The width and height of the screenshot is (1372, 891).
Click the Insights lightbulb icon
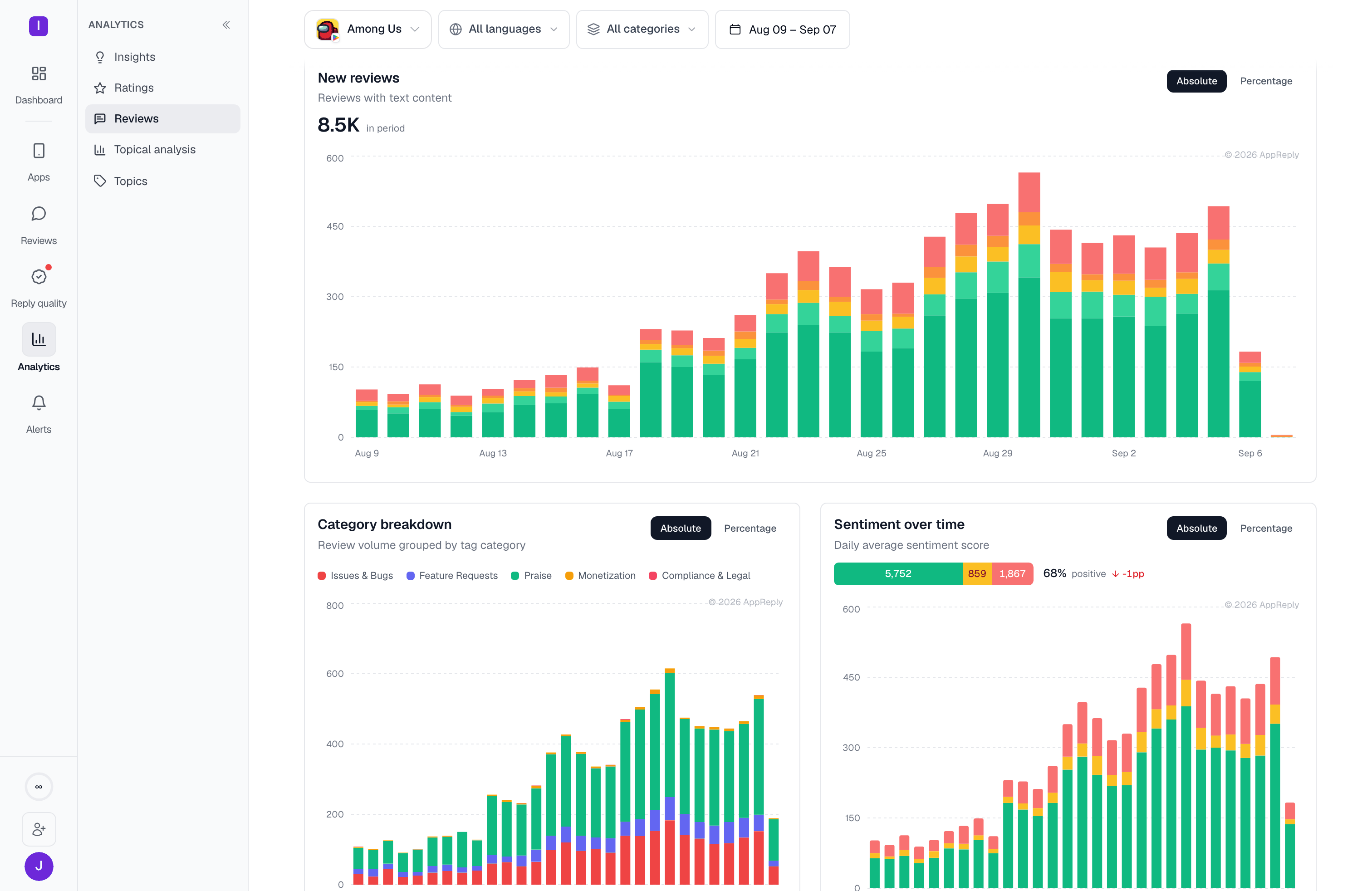100,57
